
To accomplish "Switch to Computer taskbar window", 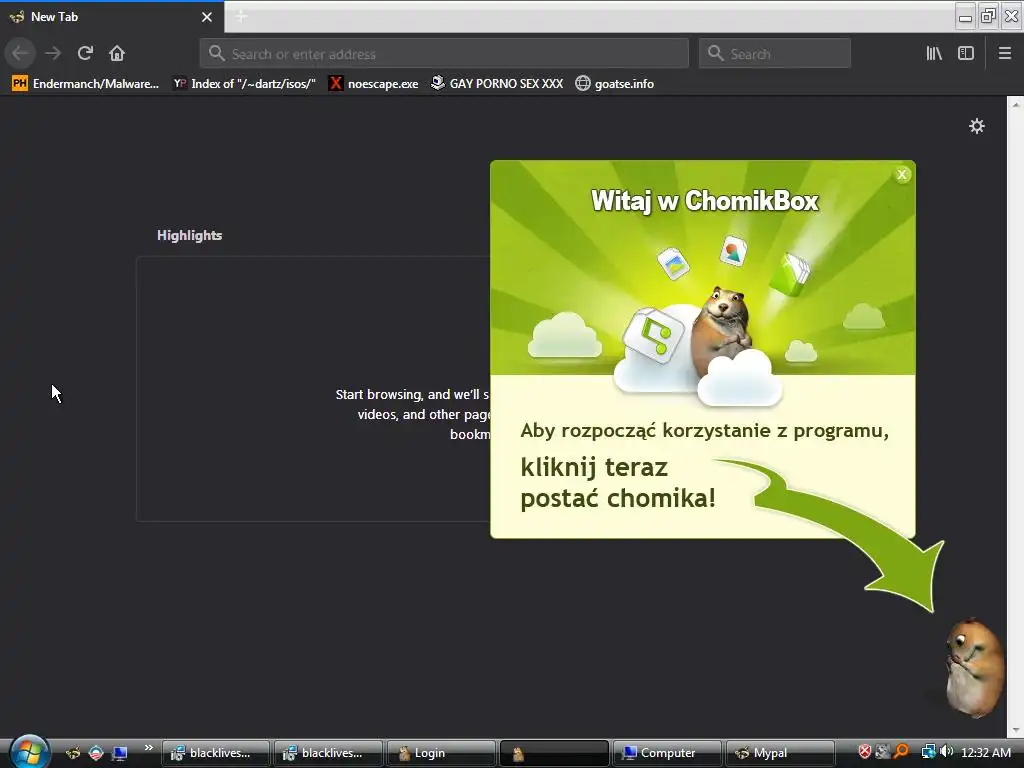I will pos(667,753).
